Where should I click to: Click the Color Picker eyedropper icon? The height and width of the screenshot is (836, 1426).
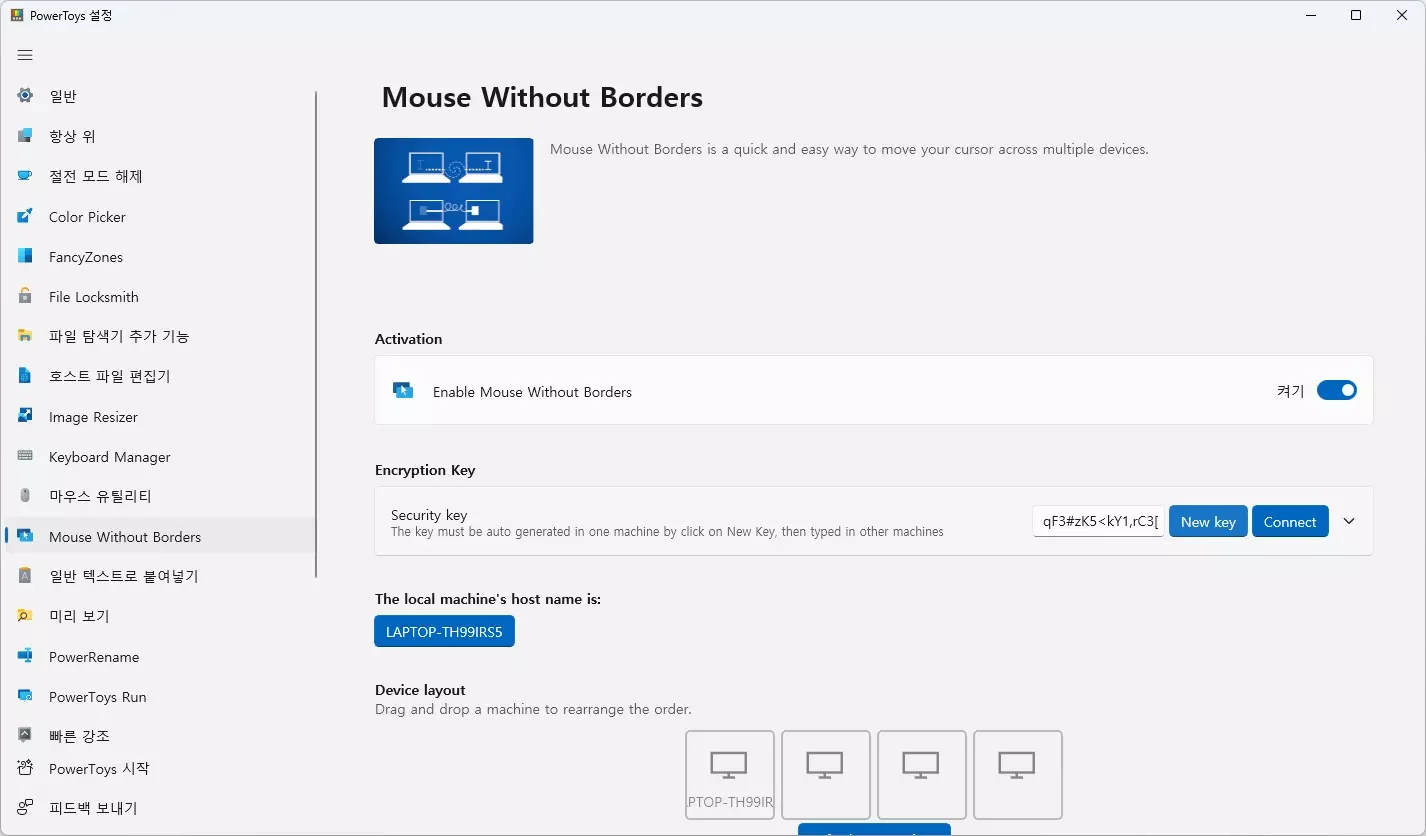point(25,216)
